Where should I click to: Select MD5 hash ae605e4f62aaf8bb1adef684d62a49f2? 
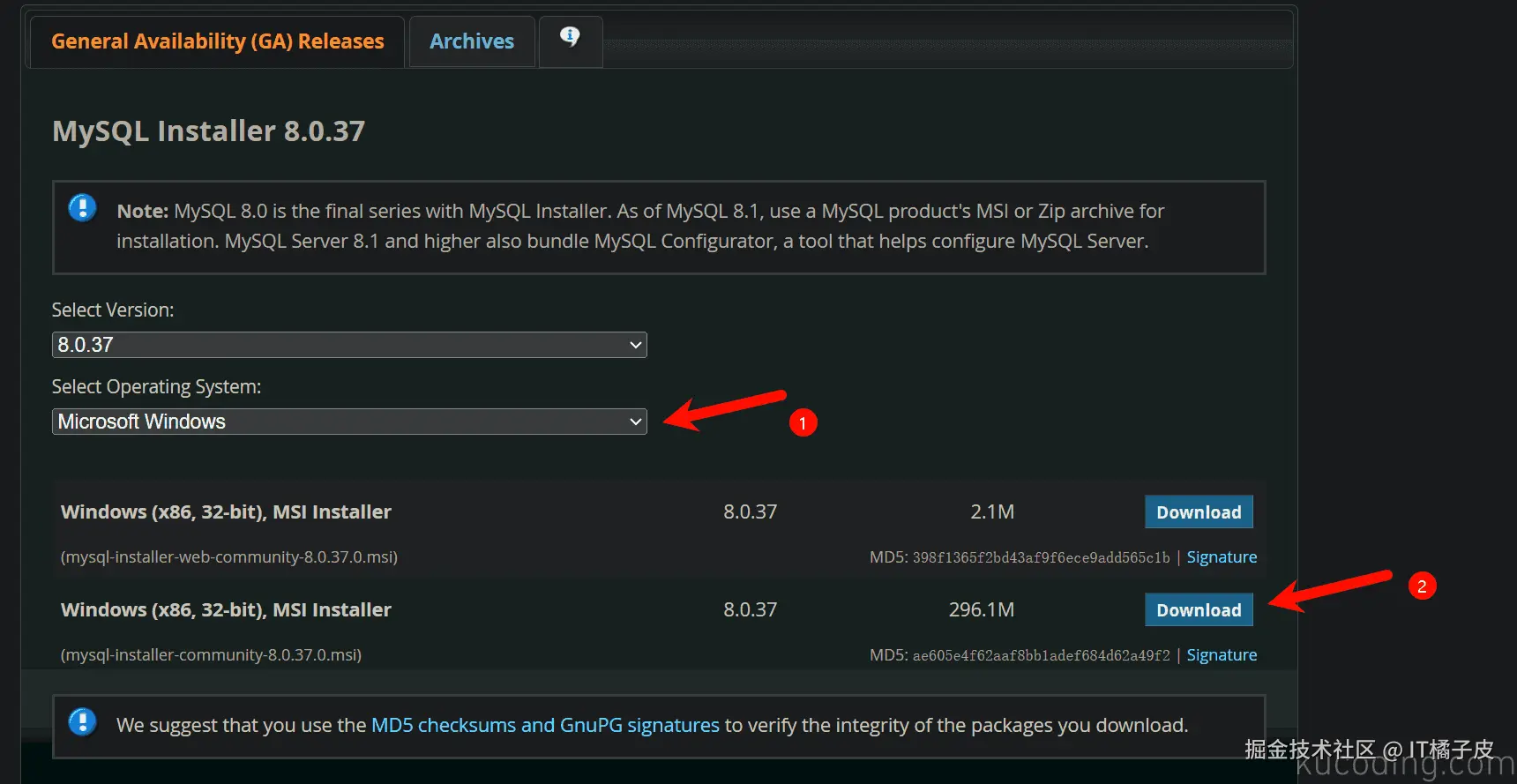tap(1041, 656)
